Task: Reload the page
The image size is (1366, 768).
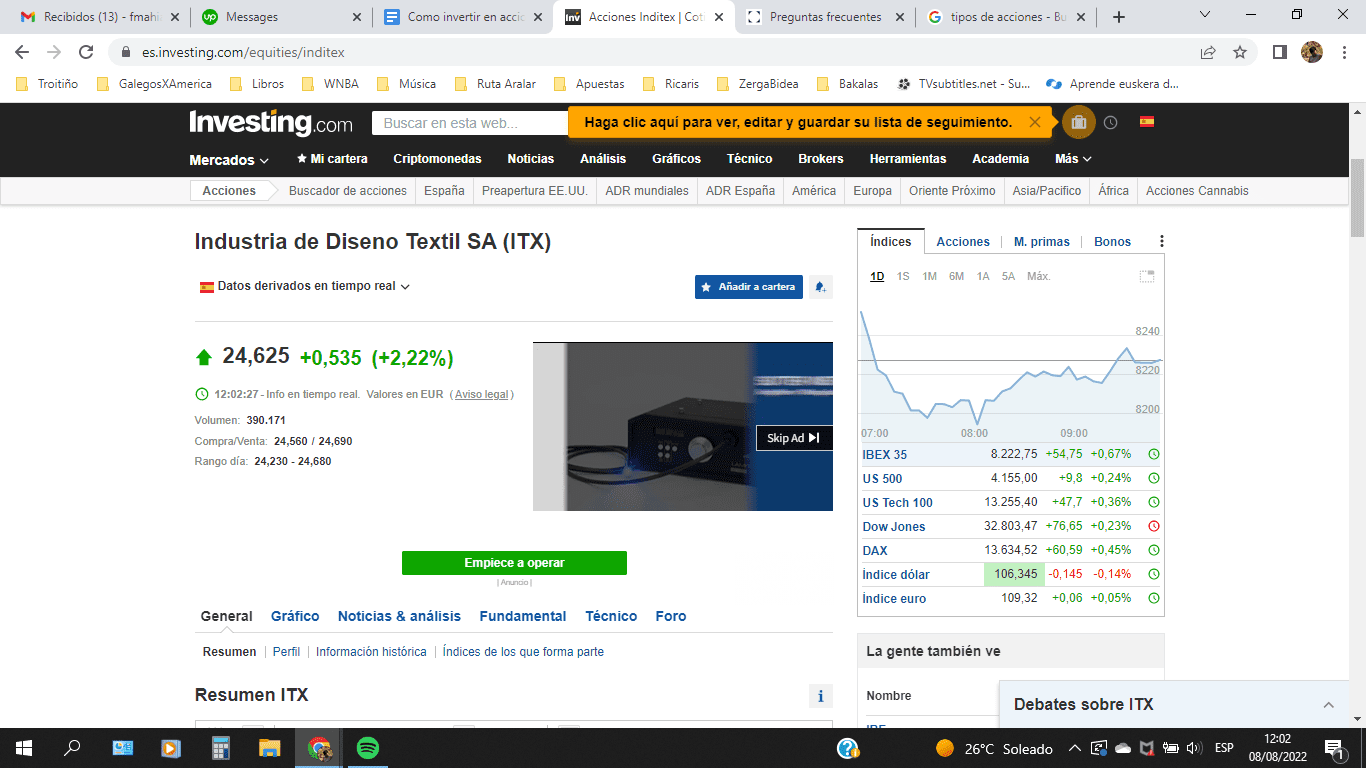Action: click(87, 52)
